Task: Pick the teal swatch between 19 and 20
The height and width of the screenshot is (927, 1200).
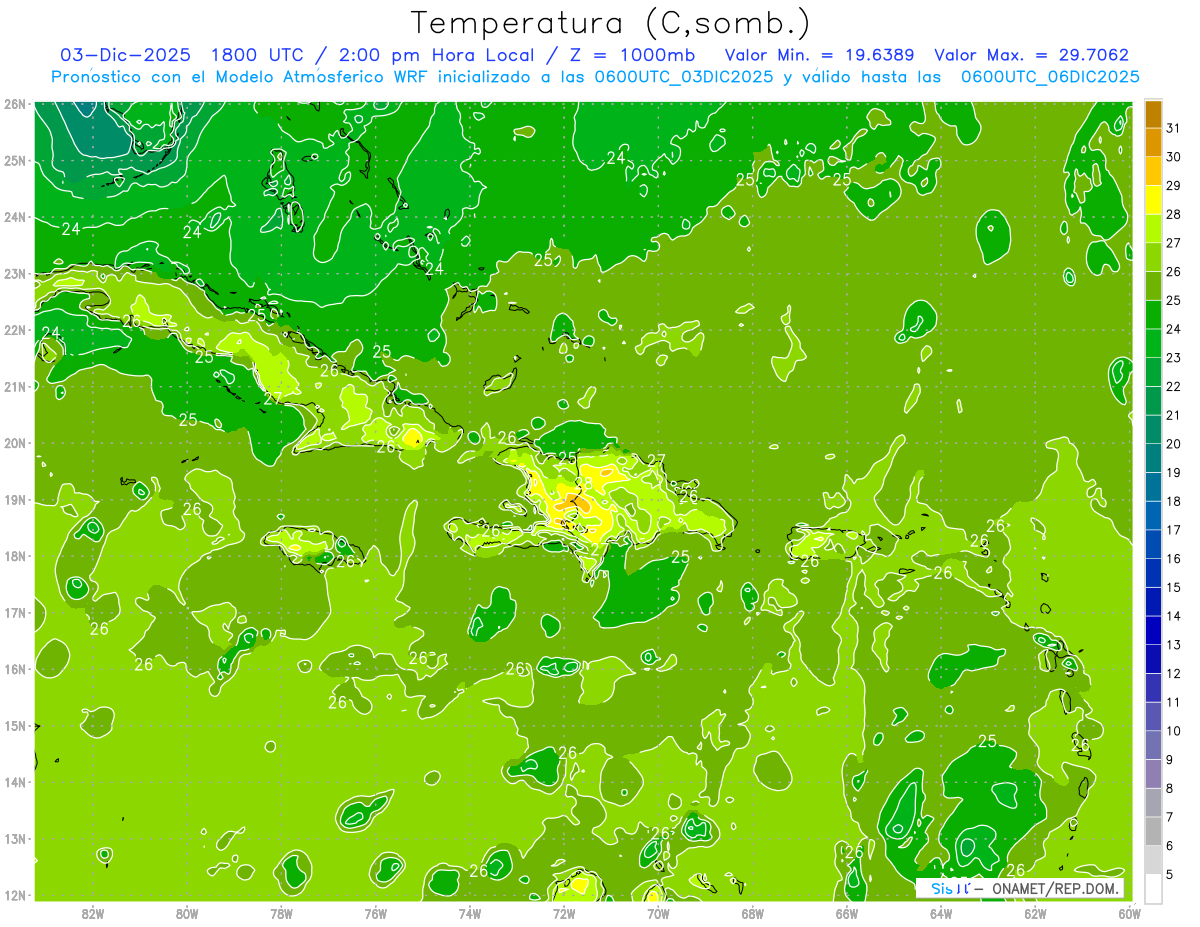Action: [x=1153, y=458]
